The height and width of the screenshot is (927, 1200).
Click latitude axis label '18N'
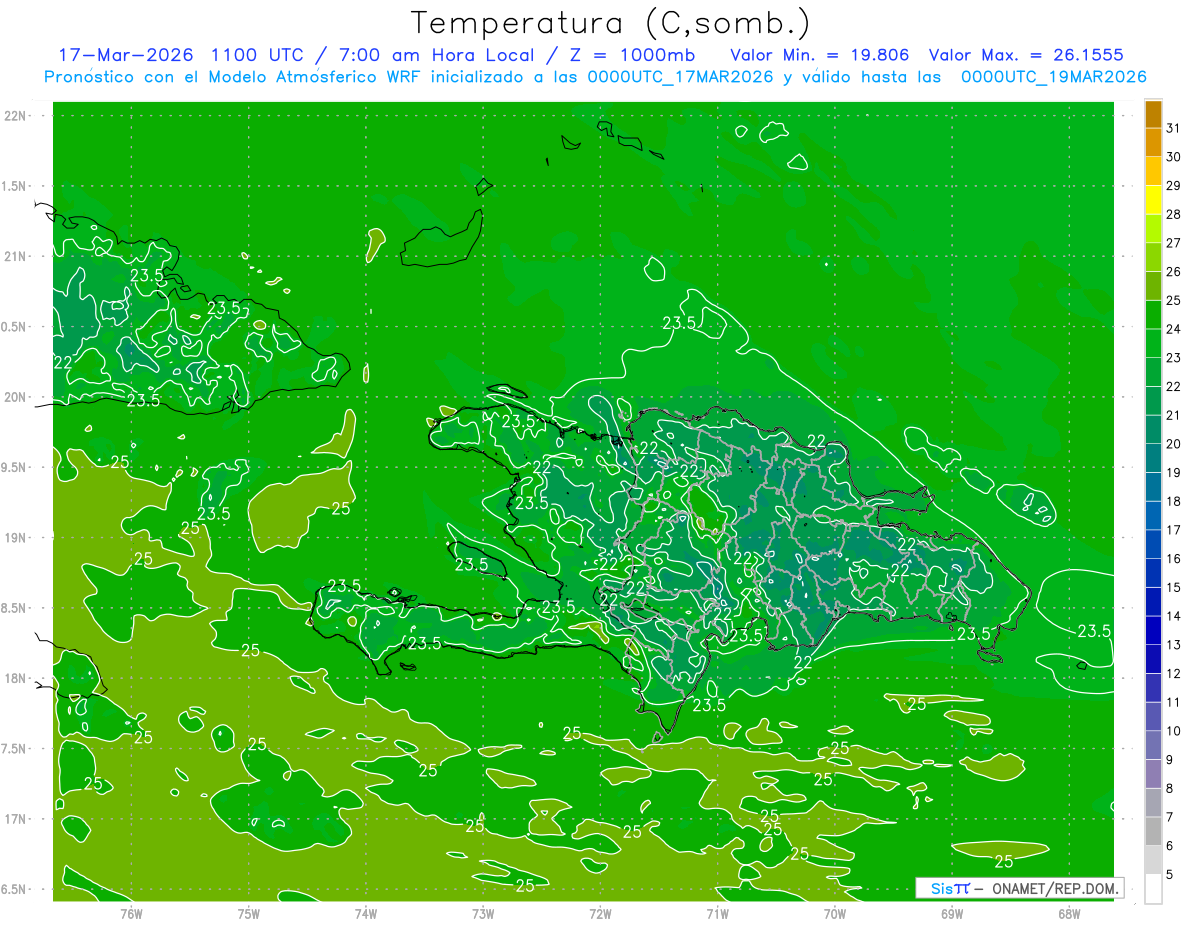15,678
